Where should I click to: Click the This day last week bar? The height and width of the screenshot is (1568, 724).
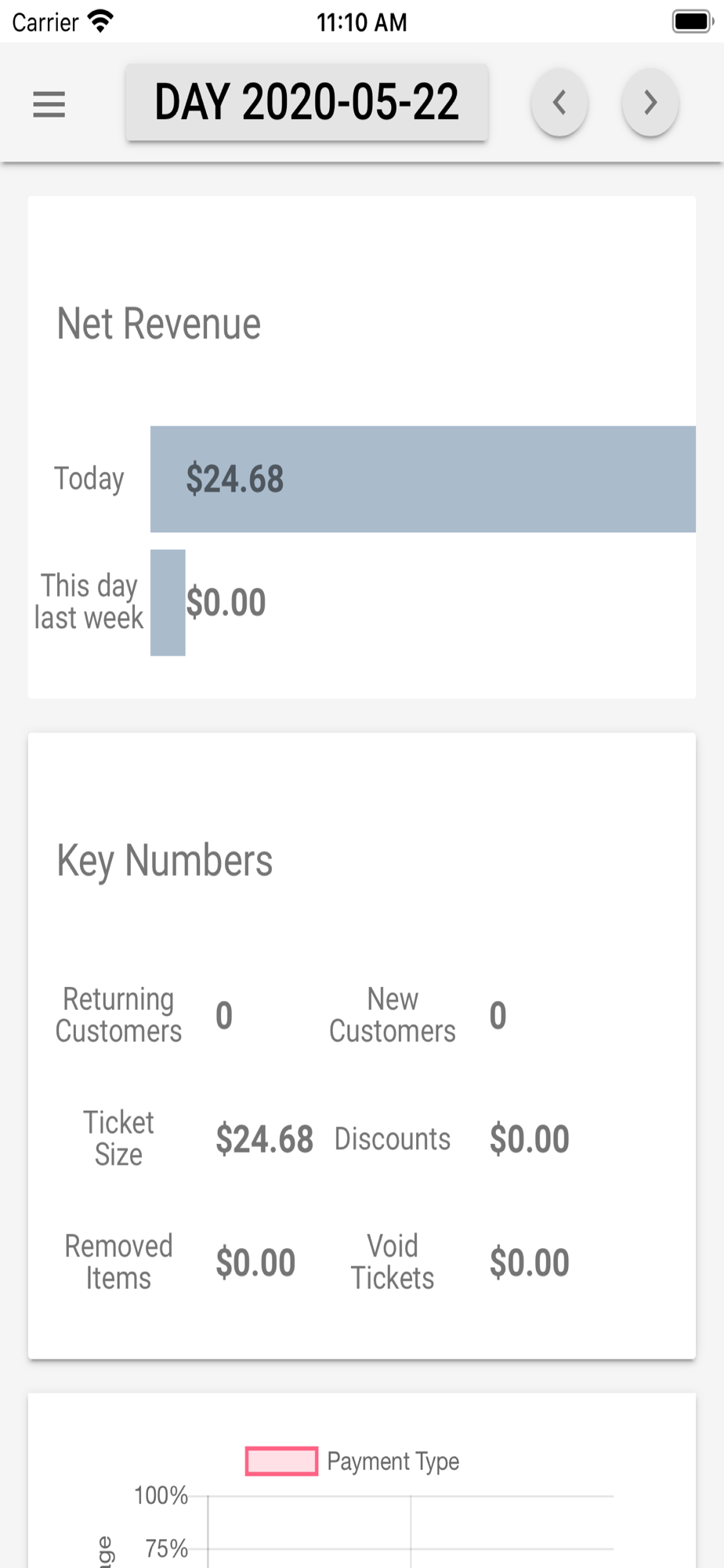(168, 602)
